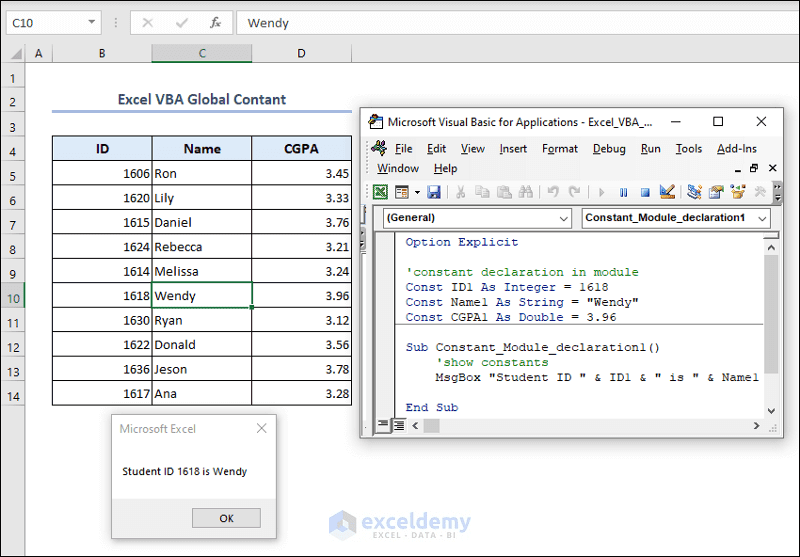Viewport: 800px width, 557px height.
Task: Open the Insert UserForm dropdown arrow
Action: click(x=417, y=192)
